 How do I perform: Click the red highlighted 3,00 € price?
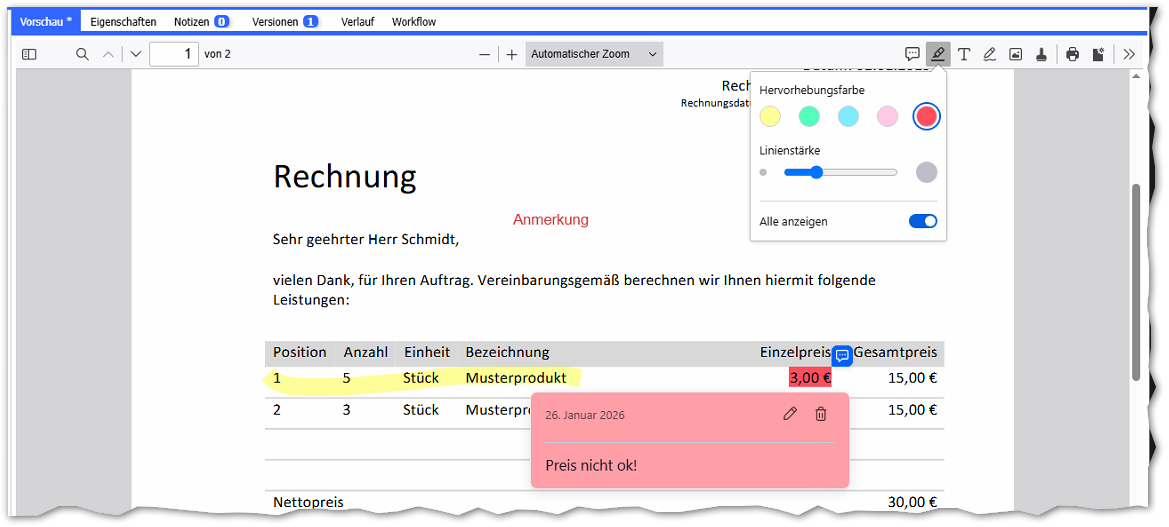pos(810,378)
